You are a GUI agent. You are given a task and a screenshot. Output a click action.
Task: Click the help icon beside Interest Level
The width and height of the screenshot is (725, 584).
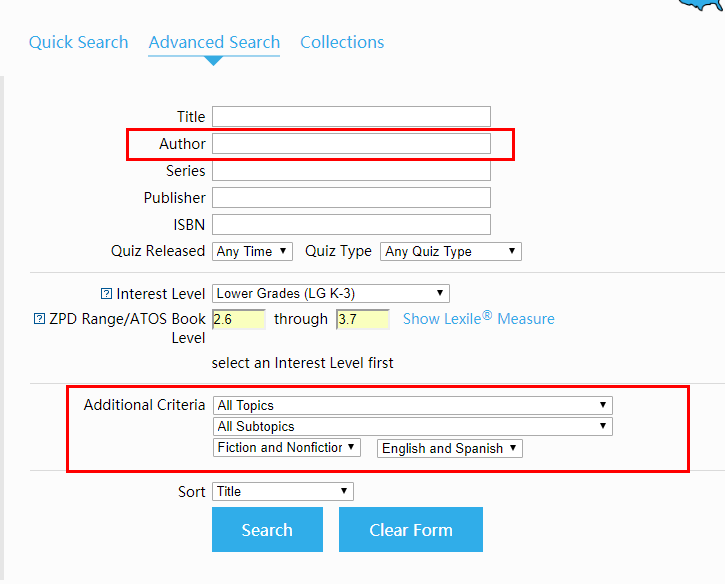point(106,294)
